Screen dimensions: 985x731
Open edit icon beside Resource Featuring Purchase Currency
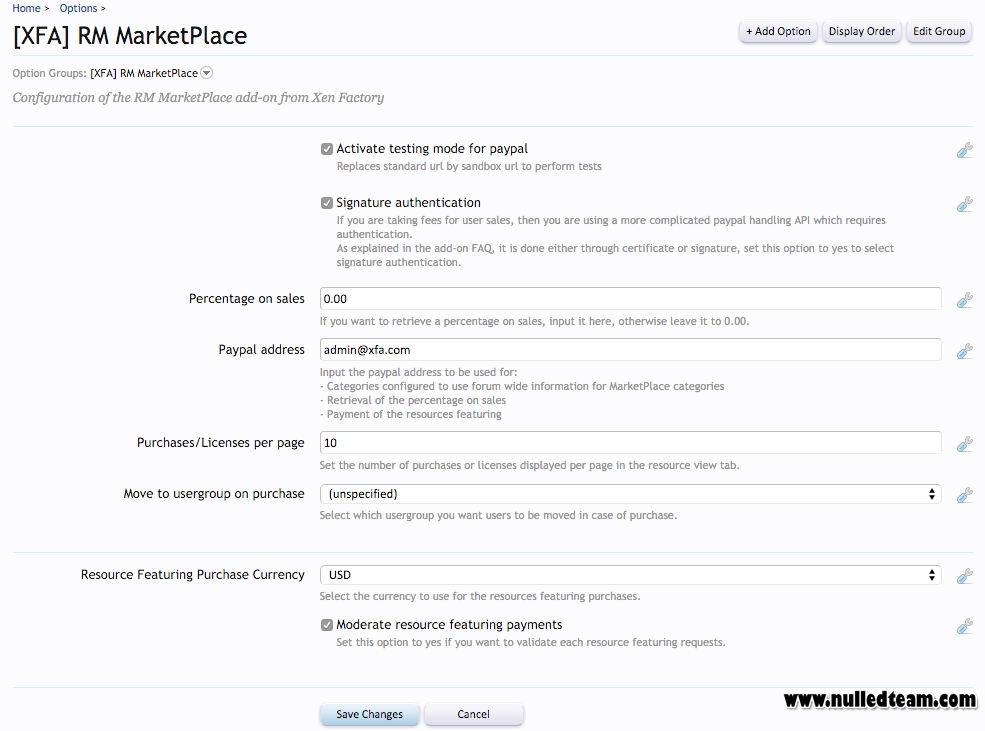pos(965,576)
